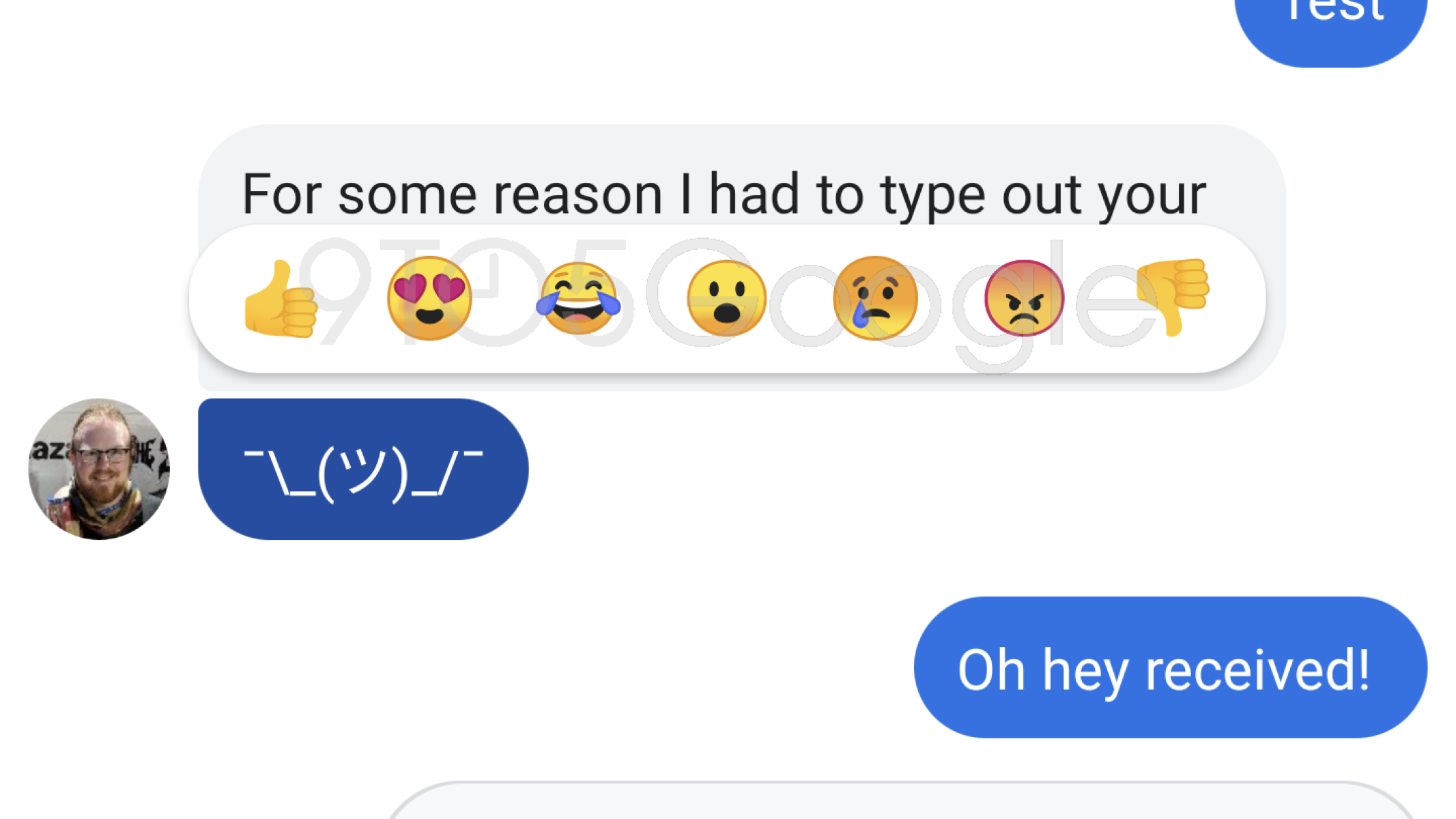Click the contact picture beside the shrug message
1456x819 pixels.
click(x=99, y=470)
